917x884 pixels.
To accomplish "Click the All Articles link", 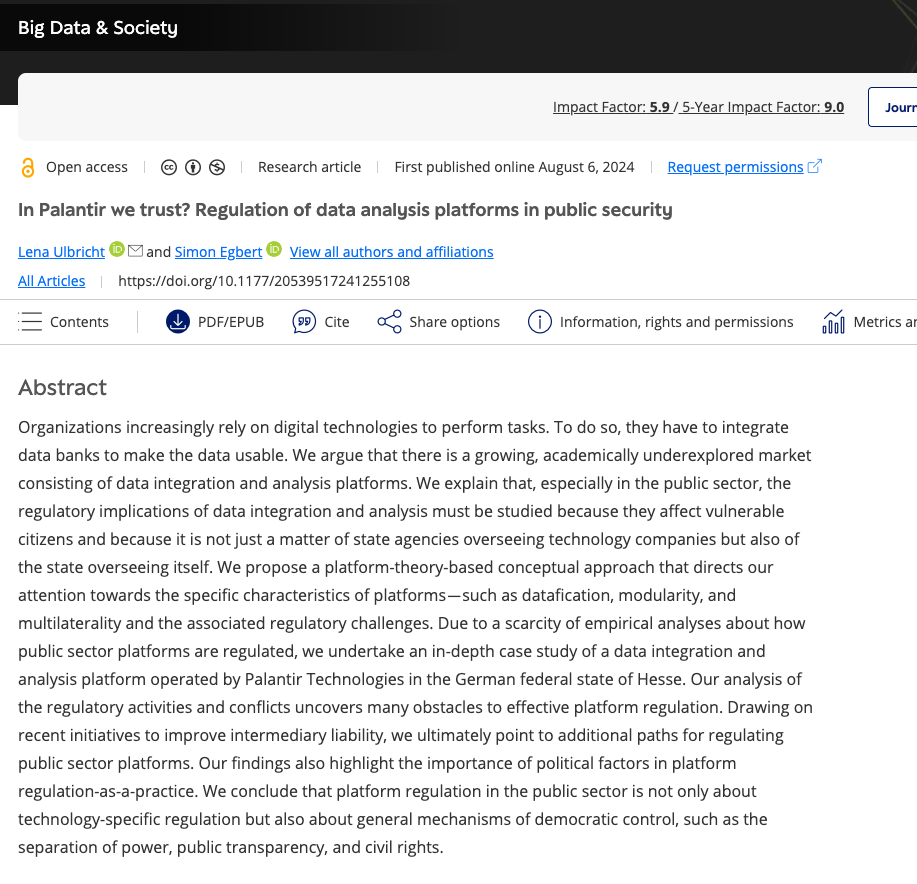I will coord(51,281).
